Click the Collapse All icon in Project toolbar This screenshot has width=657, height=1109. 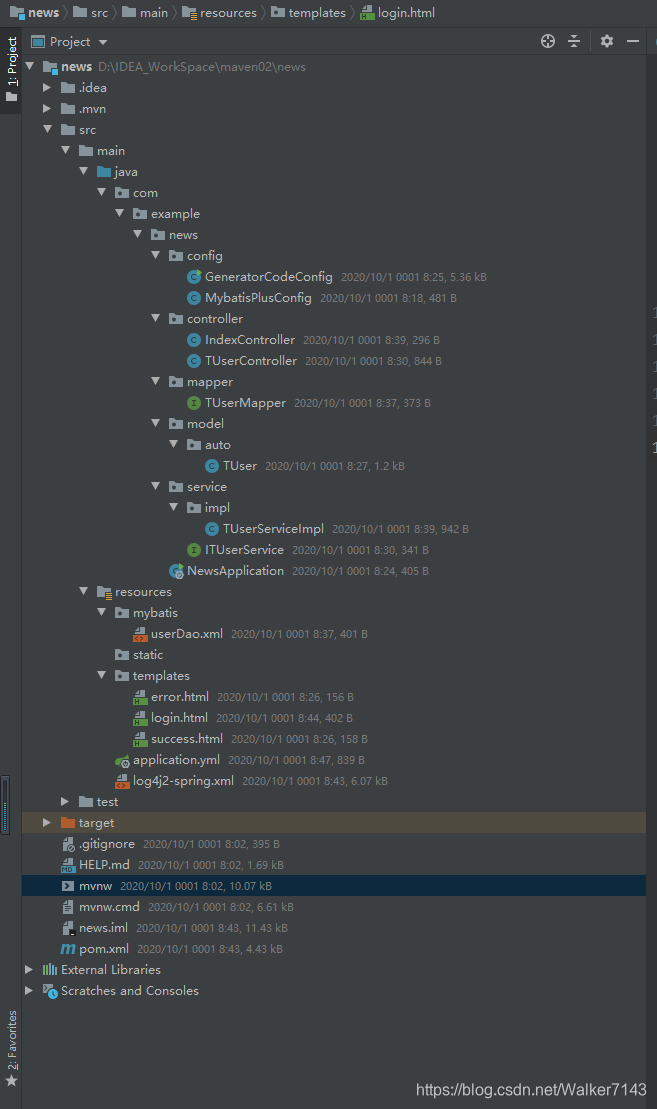coord(574,41)
